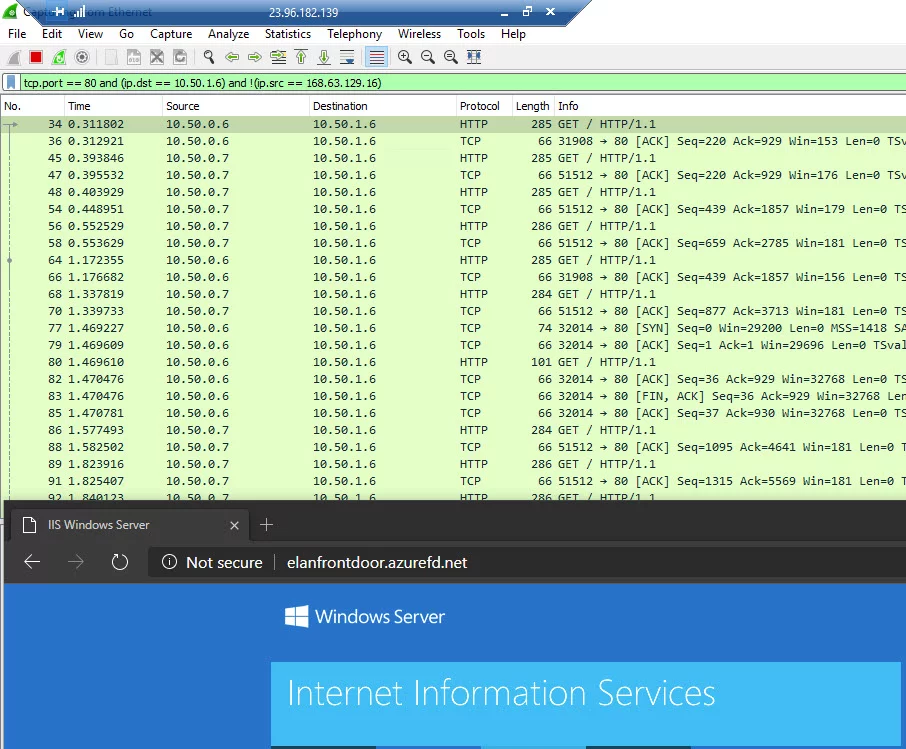Viewport: 906px width, 749px height.
Task: Click the Close capture file icon
Action: click(x=157, y=57)
